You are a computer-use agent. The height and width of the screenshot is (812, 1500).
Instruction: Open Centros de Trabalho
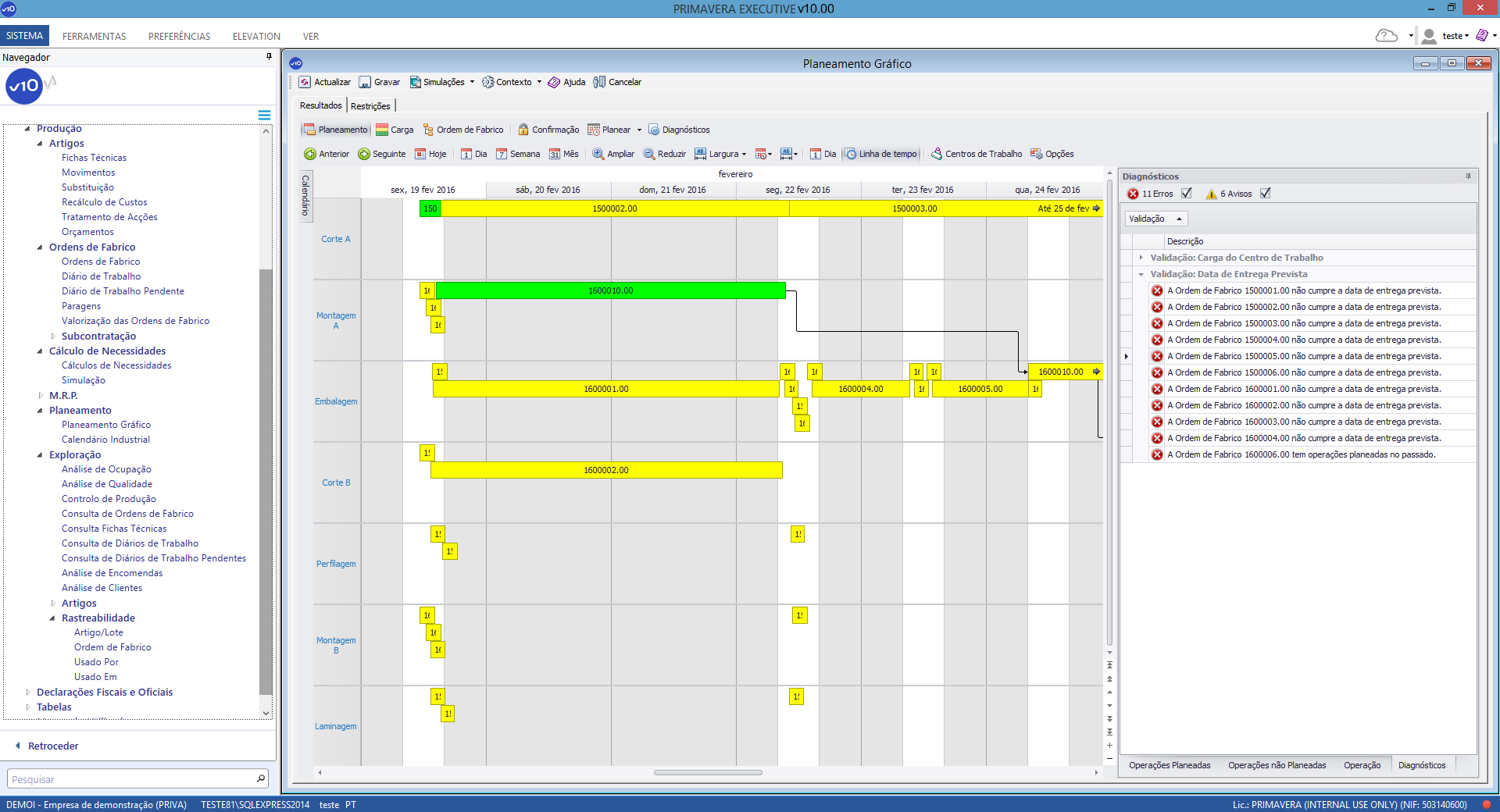pos(977,154)
